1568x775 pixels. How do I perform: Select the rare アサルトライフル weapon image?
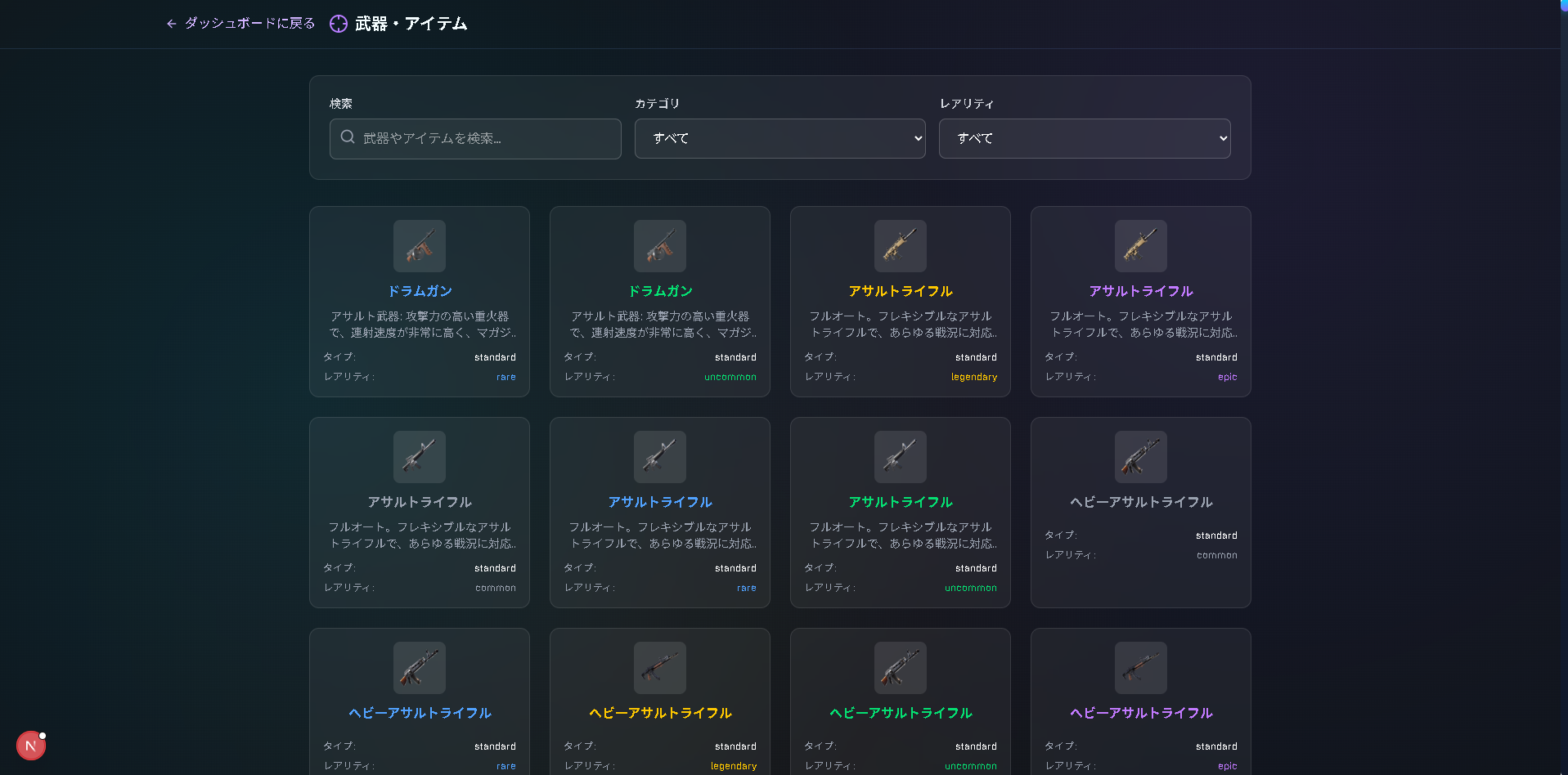(660, 457)
